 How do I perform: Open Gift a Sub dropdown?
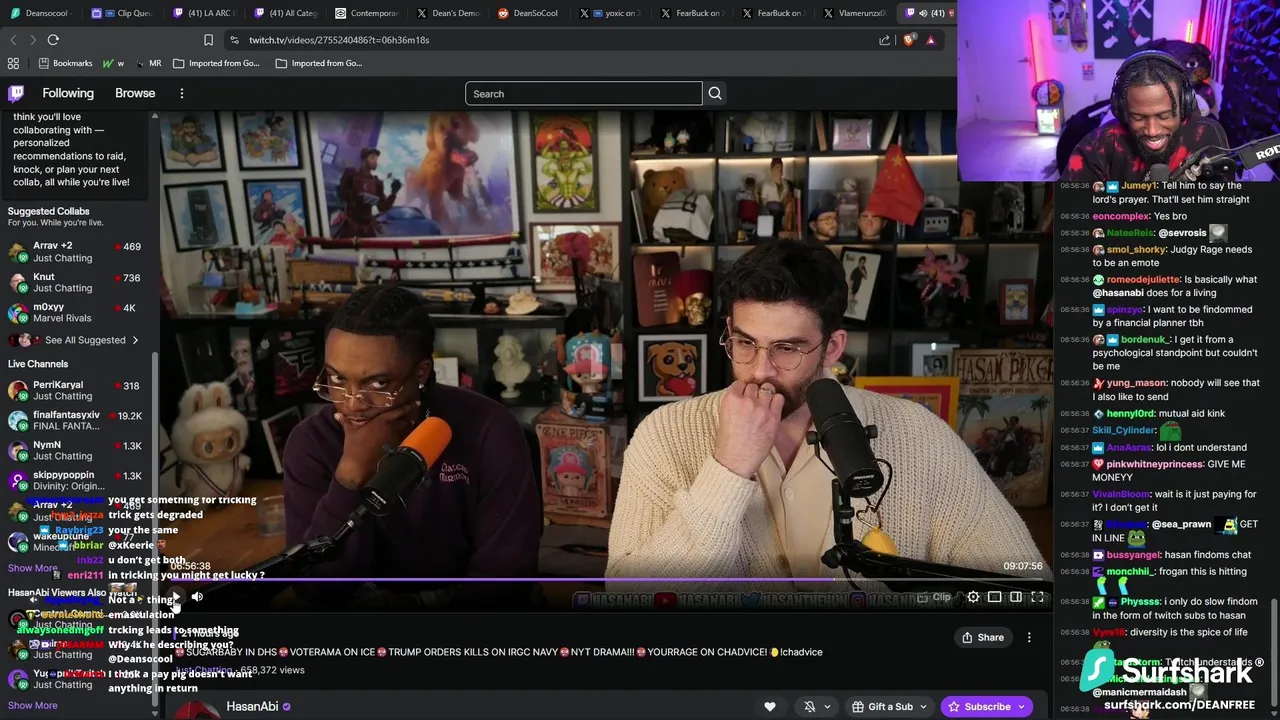(x=888, y=707)
